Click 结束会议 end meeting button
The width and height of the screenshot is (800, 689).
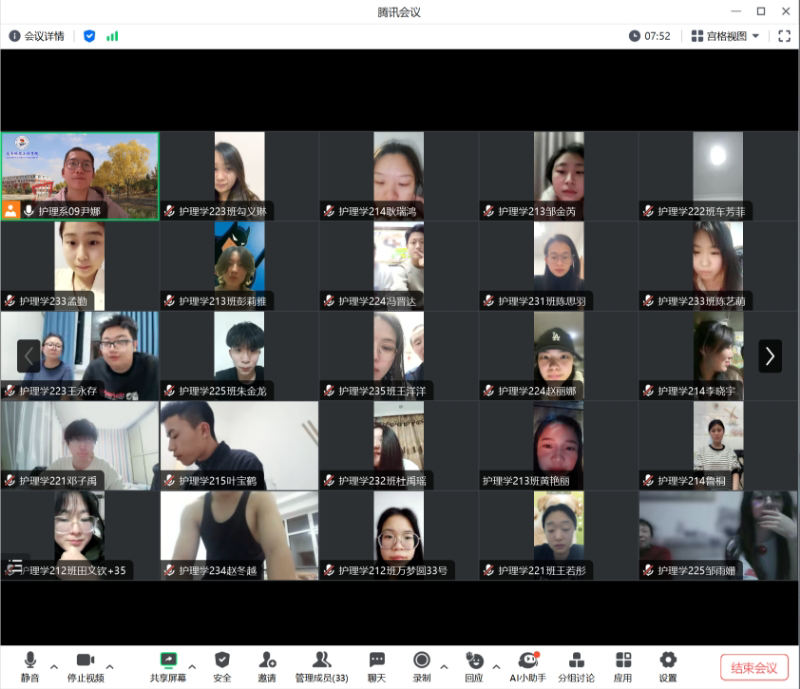754,668
